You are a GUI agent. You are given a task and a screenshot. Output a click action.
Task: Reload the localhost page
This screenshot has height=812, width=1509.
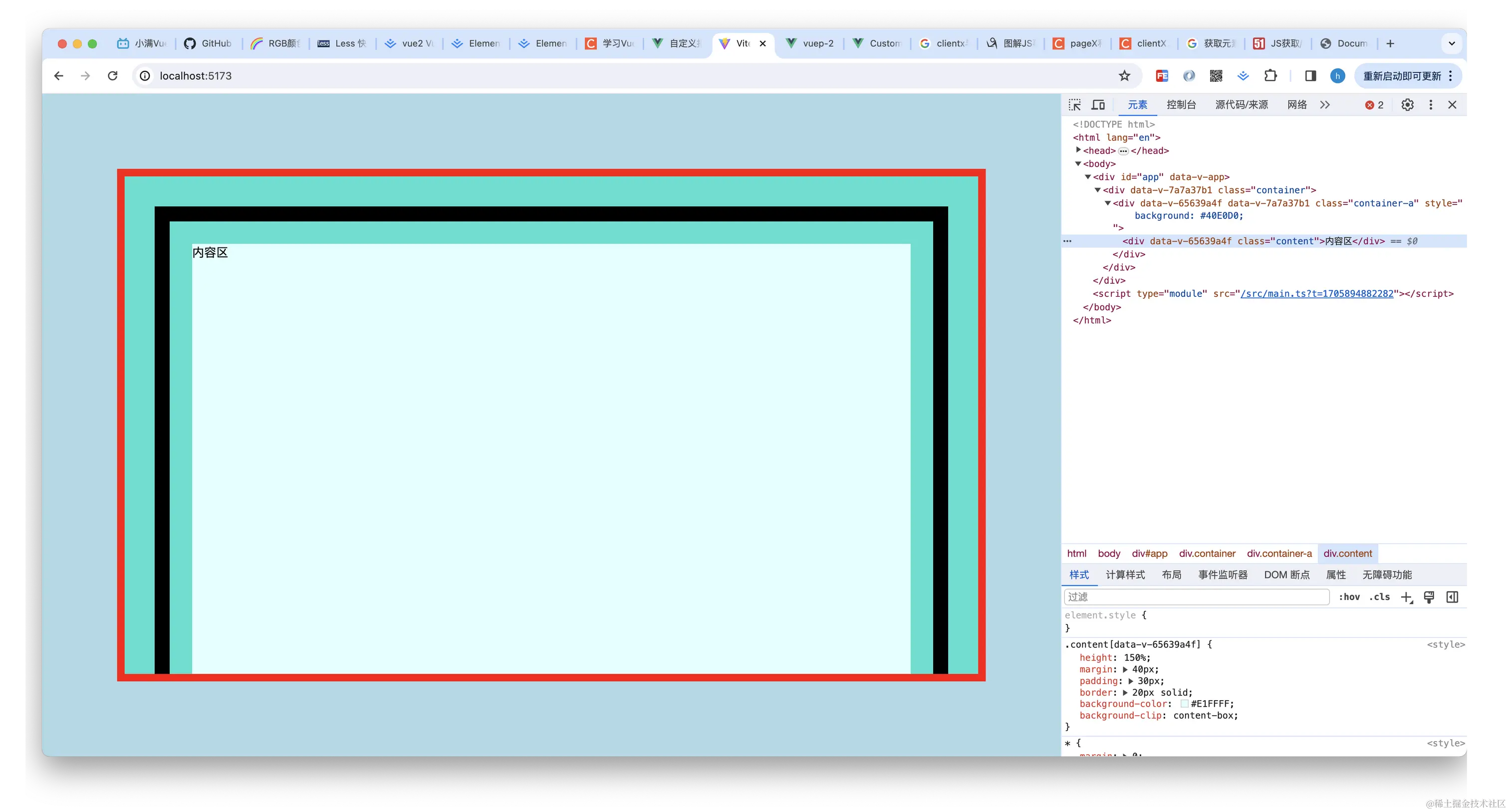point(112,75)
